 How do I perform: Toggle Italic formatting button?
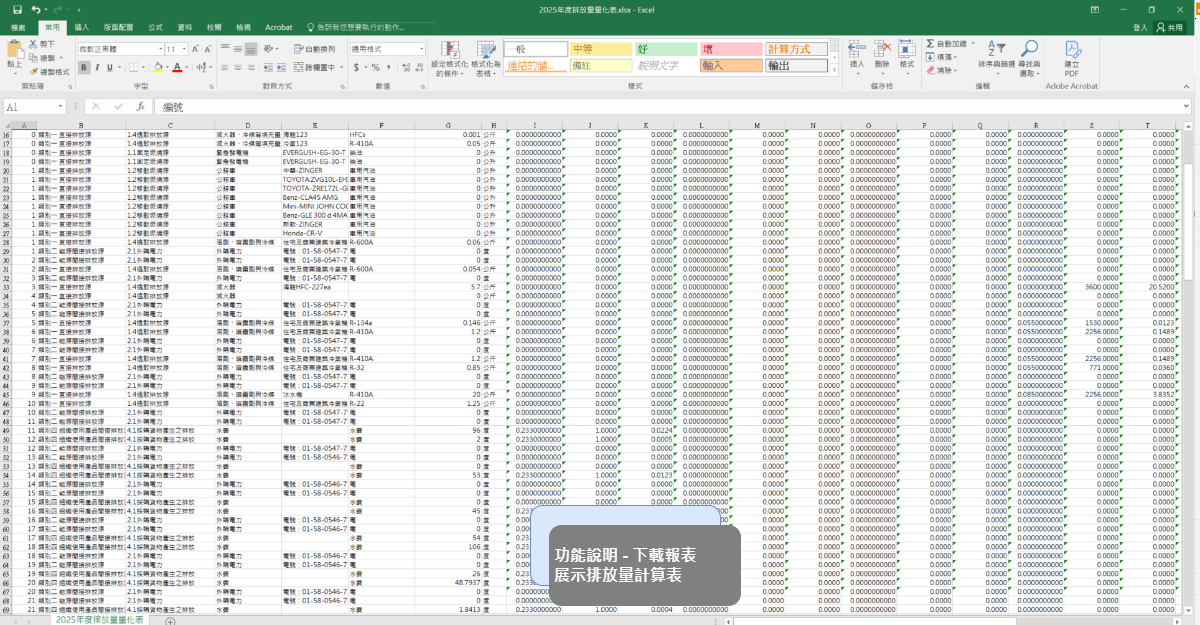[x=97, y=67]
